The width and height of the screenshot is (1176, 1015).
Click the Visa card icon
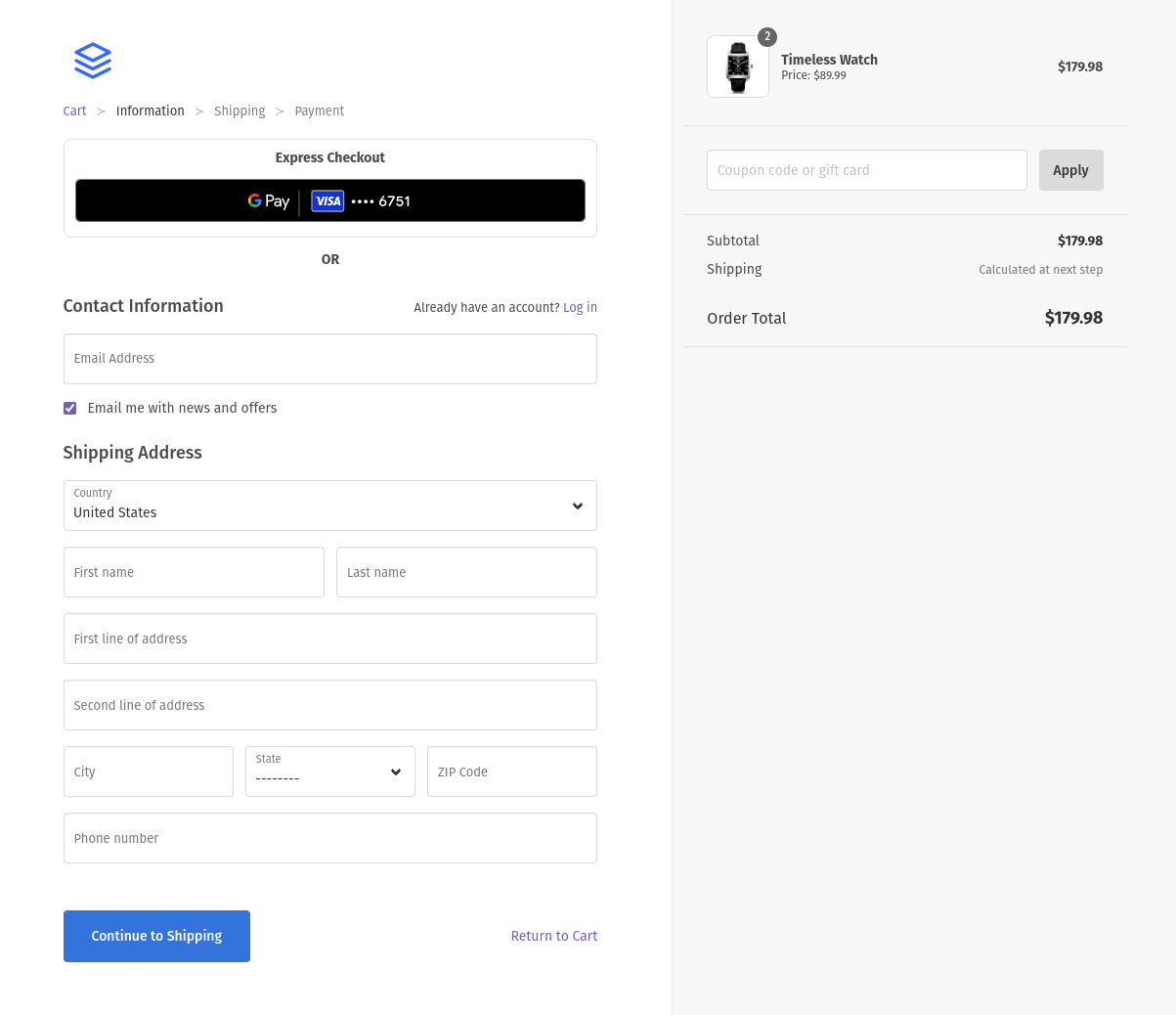[x=327, y=201]
